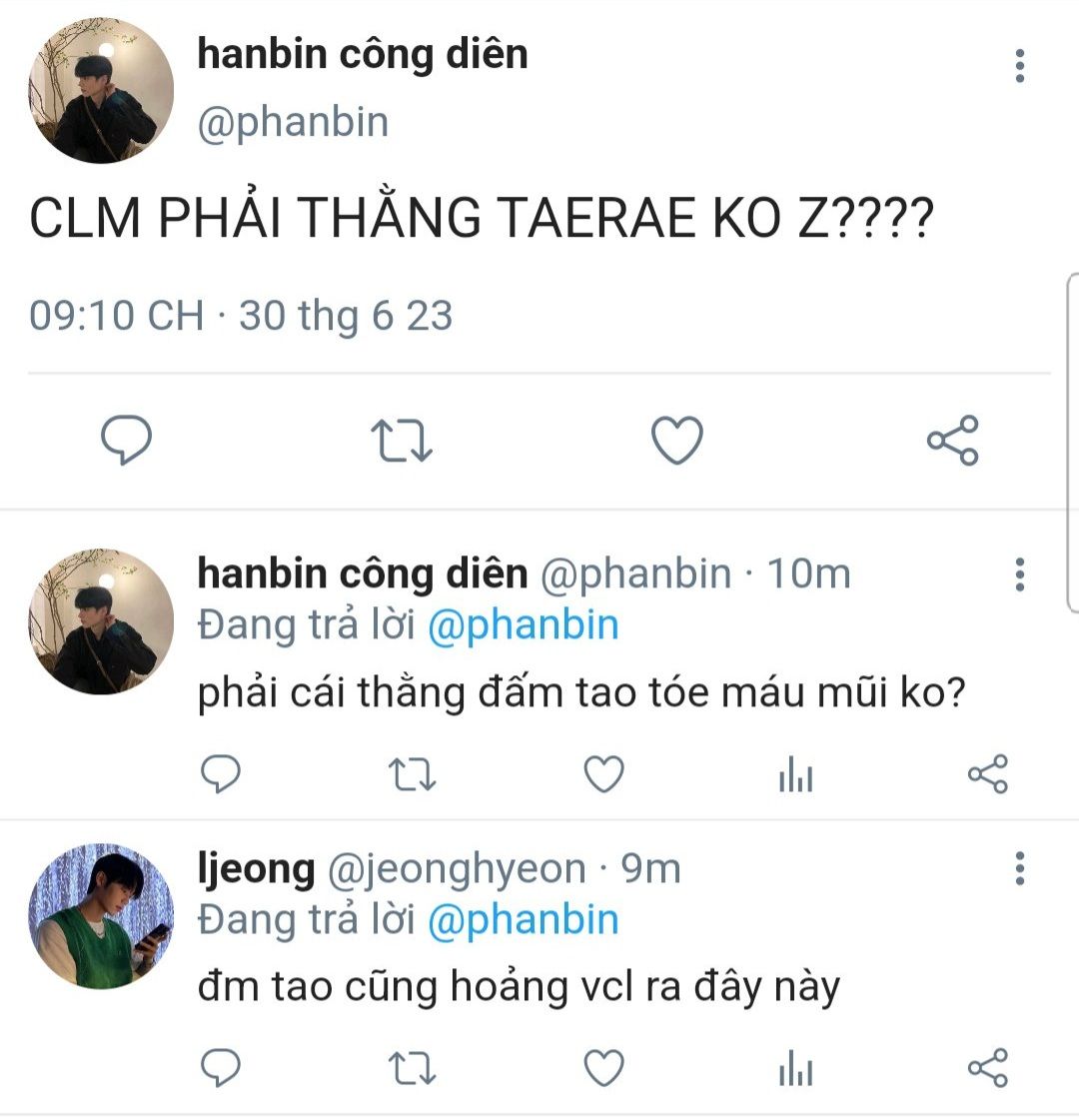Reply to hanbin's 10m reply
This screenshot has width=1079, height=1120.
click(221, 773)
